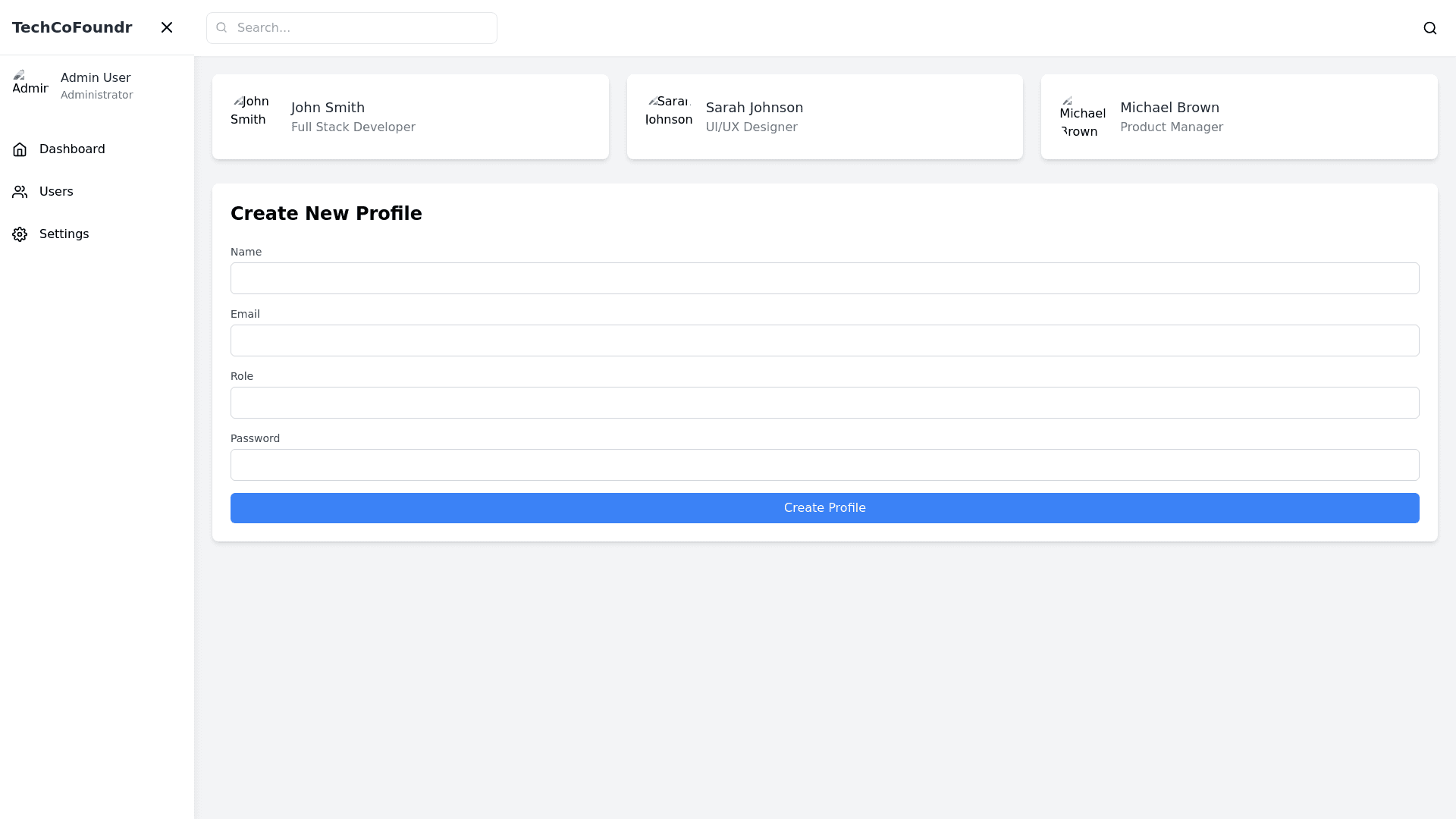
Task: Click into the Role input field
Action: pyautogui.click(x=824, y=403)
